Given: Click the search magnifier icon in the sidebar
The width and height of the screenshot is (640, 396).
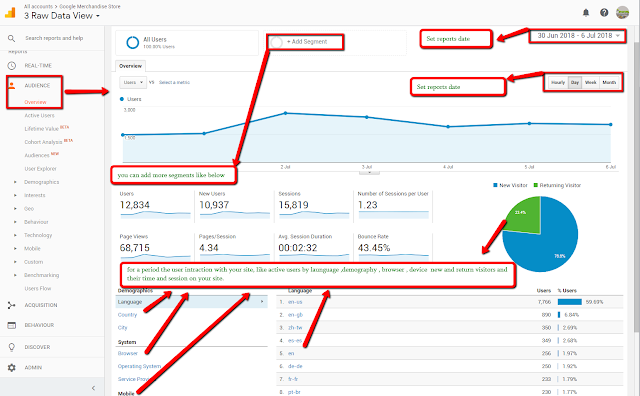Looking at the screenshot, I should coord(11,38).
